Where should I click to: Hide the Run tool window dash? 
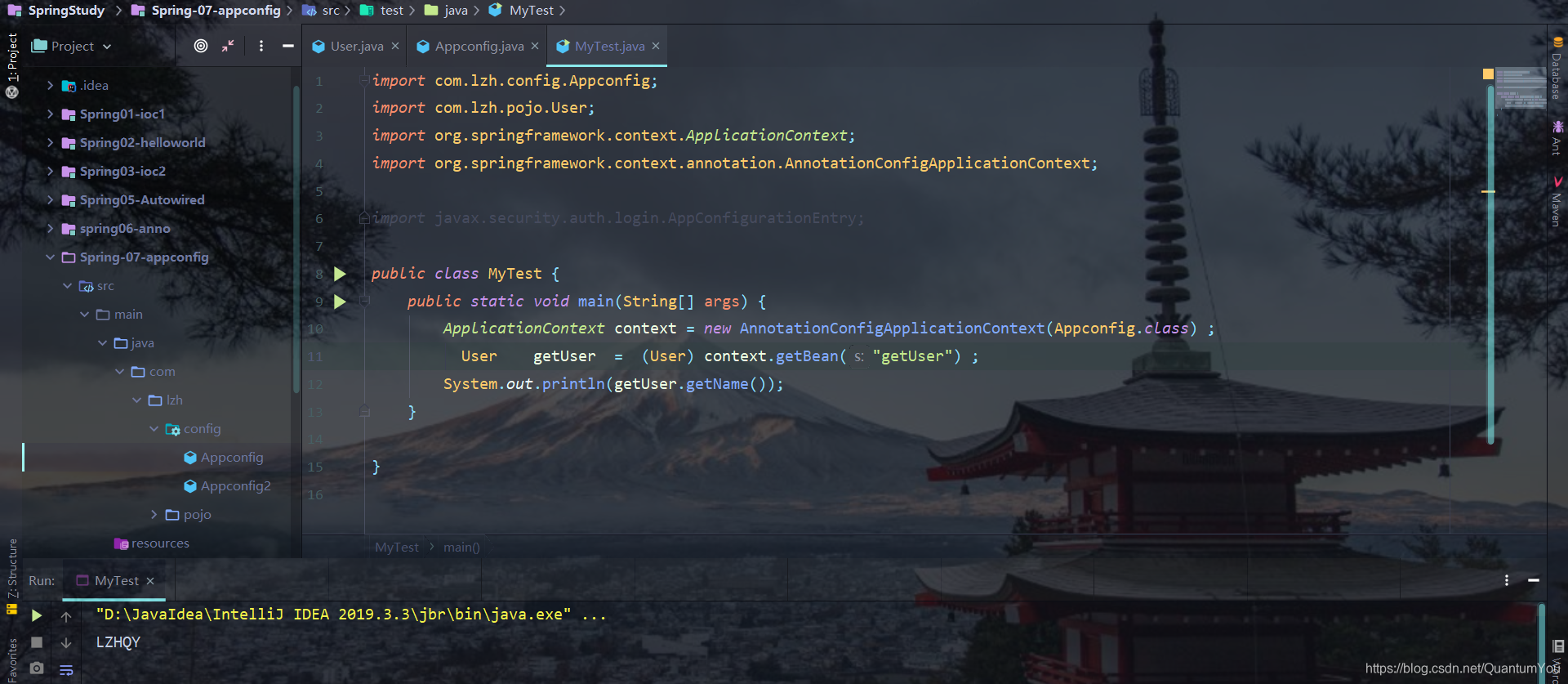point(1534,580)
